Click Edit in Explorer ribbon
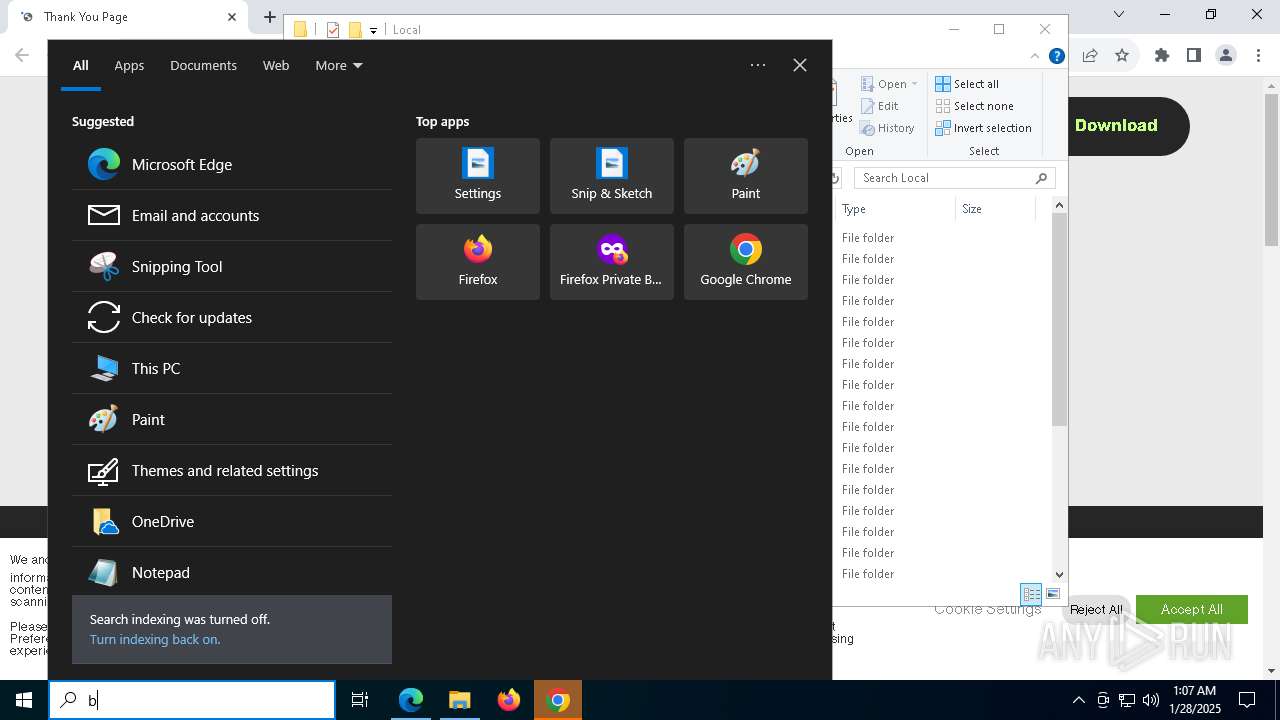The height and width of the screenshot is (720, 1280). click(x=880, y=106)
